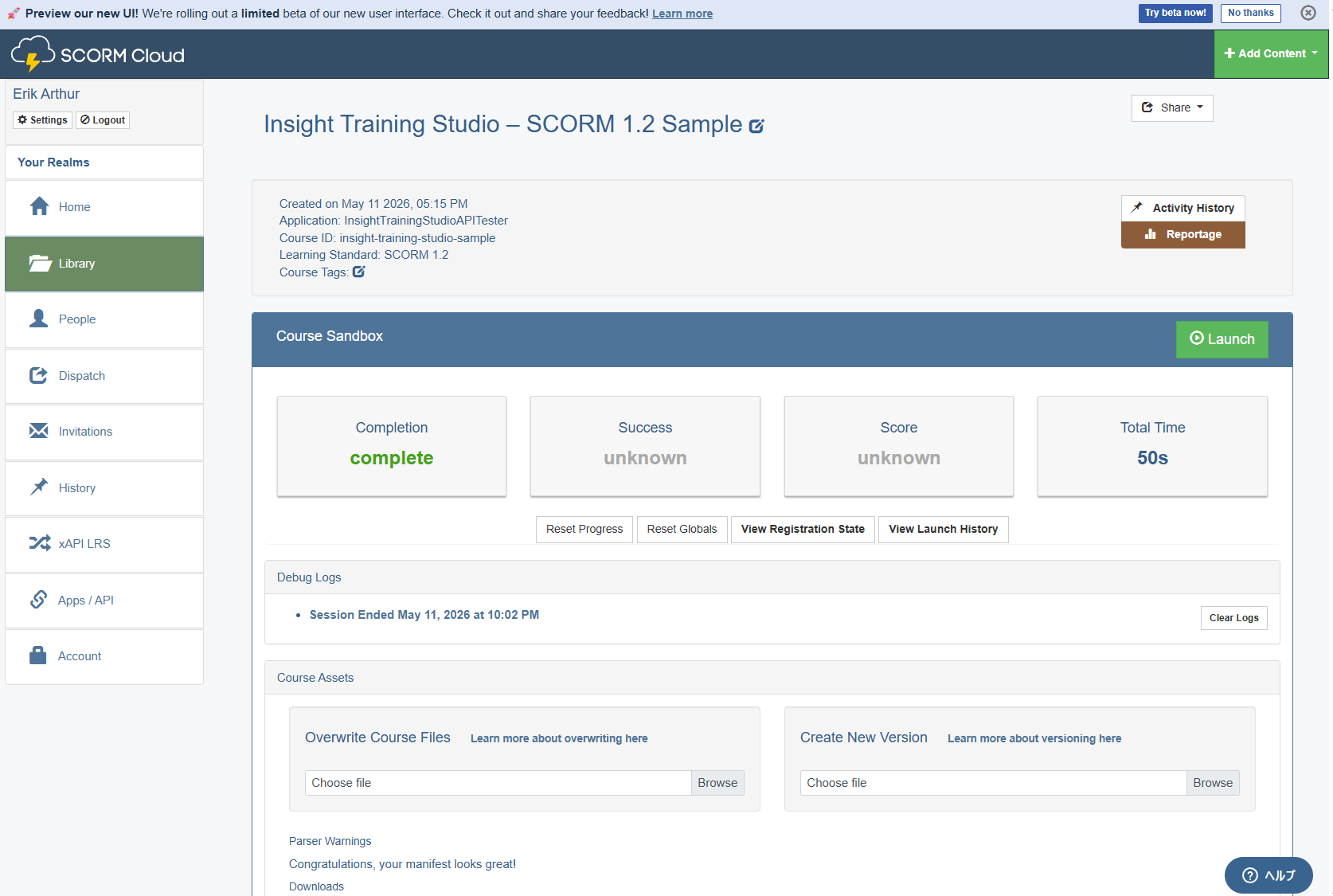
Task: Open the xAPI LRS page
Action: pyautogui.click(x=104, y=544)
